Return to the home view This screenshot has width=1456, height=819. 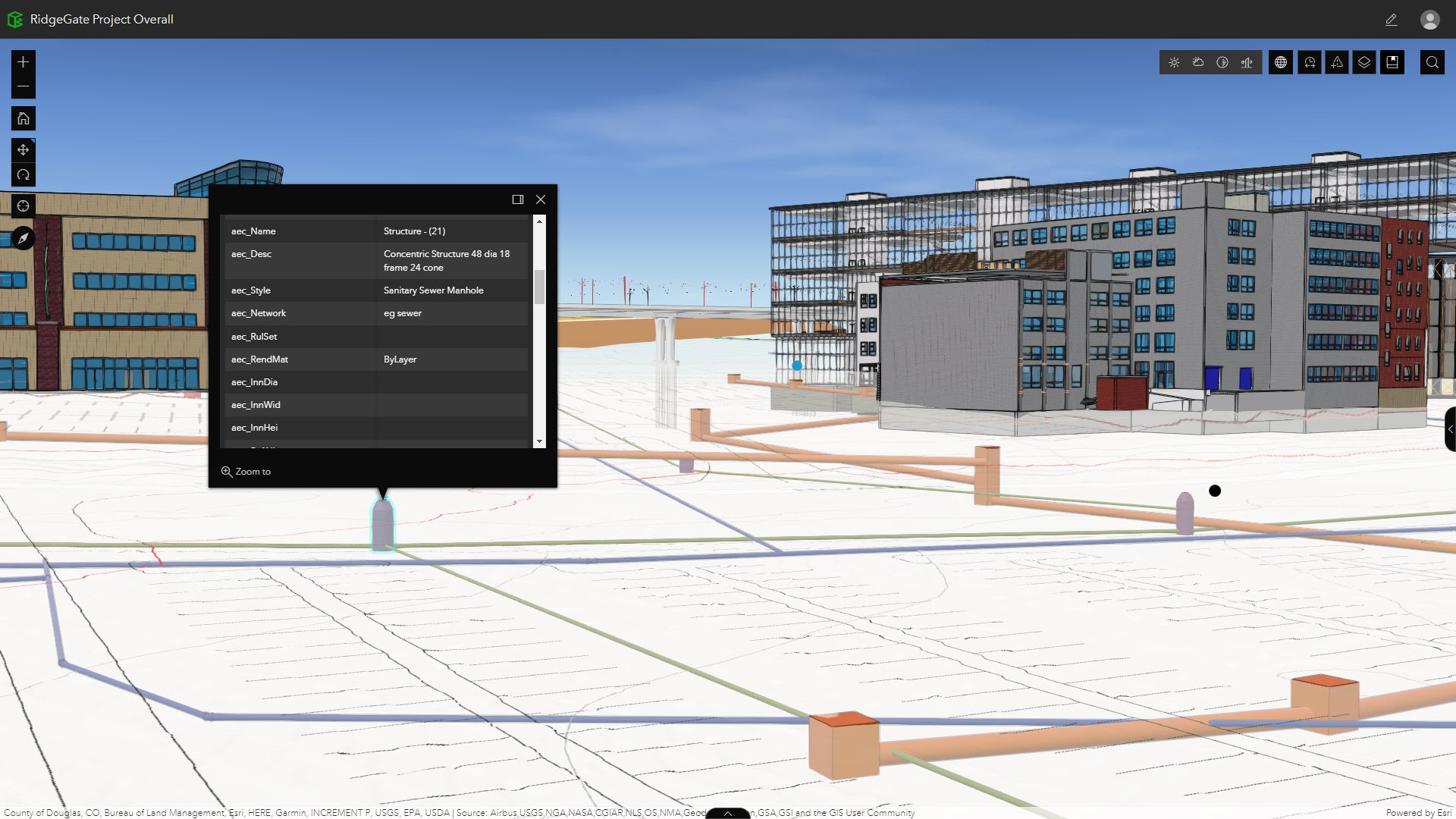[23, 118]
